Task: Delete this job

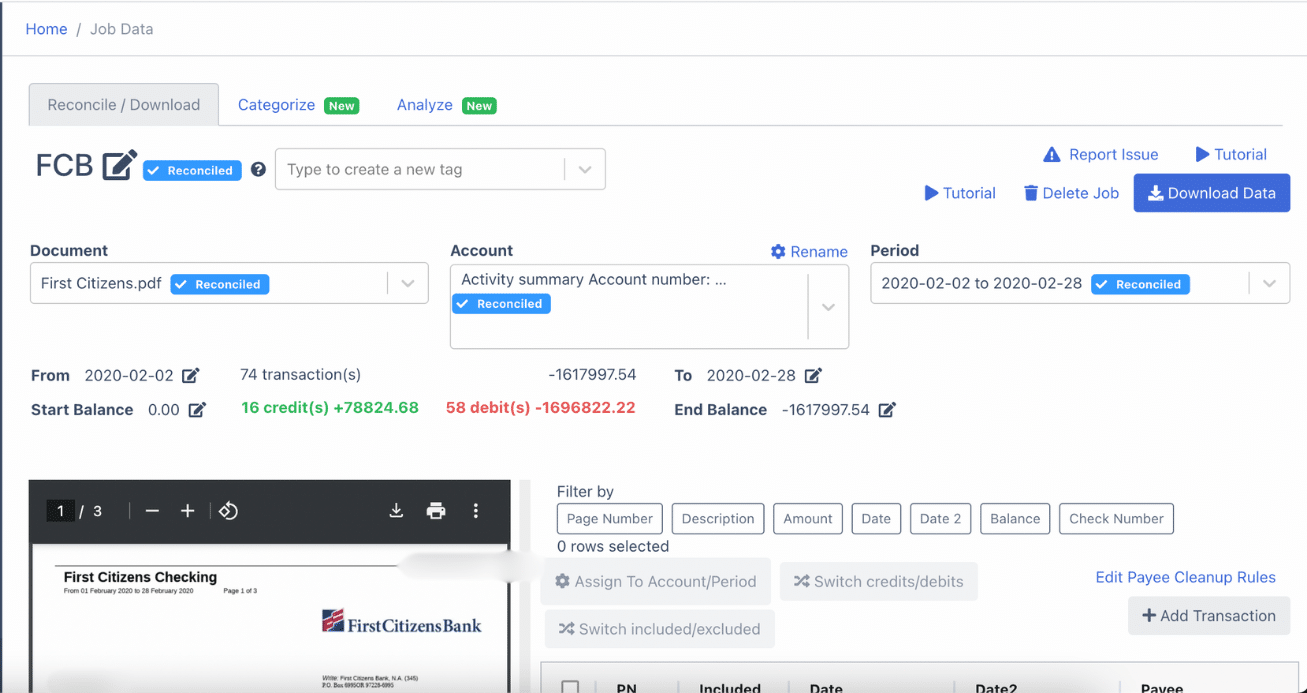Action: click(x=1071, y=193)
